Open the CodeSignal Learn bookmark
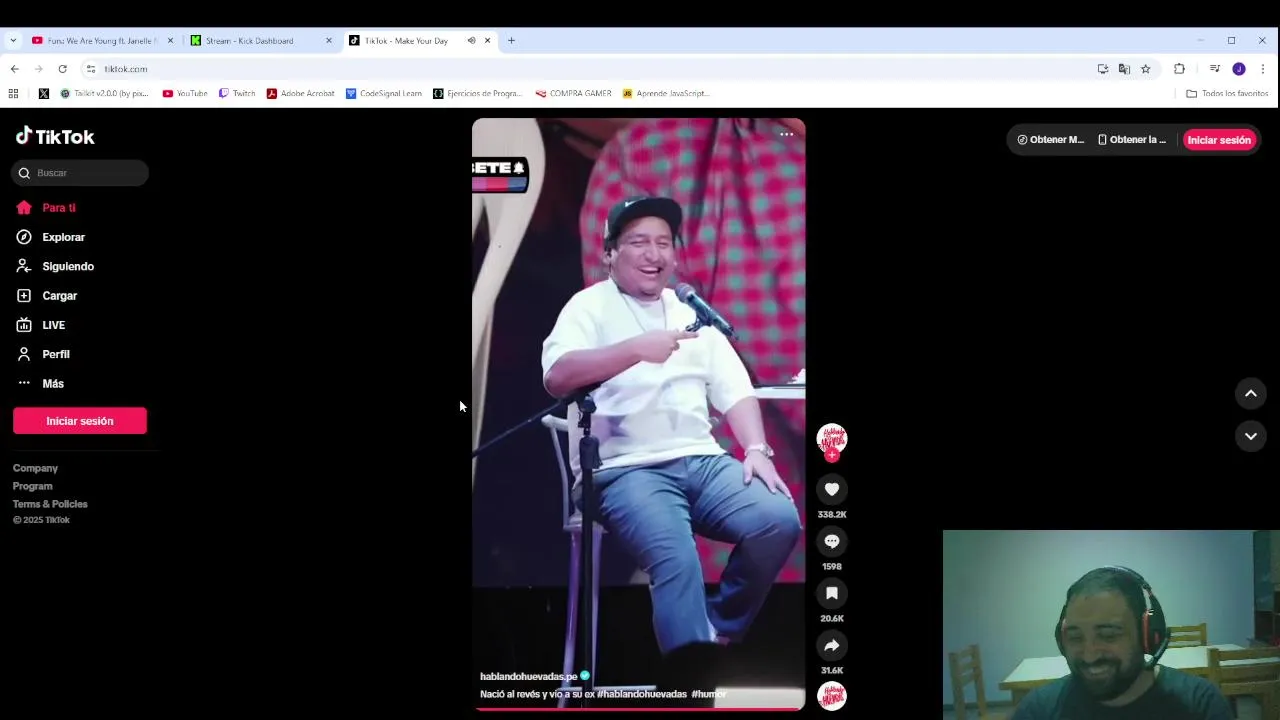1280x720 pixels. coord(384,93)
